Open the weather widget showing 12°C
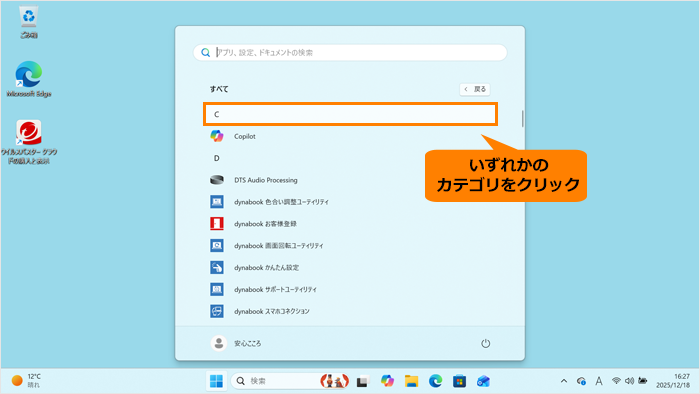 26,381
